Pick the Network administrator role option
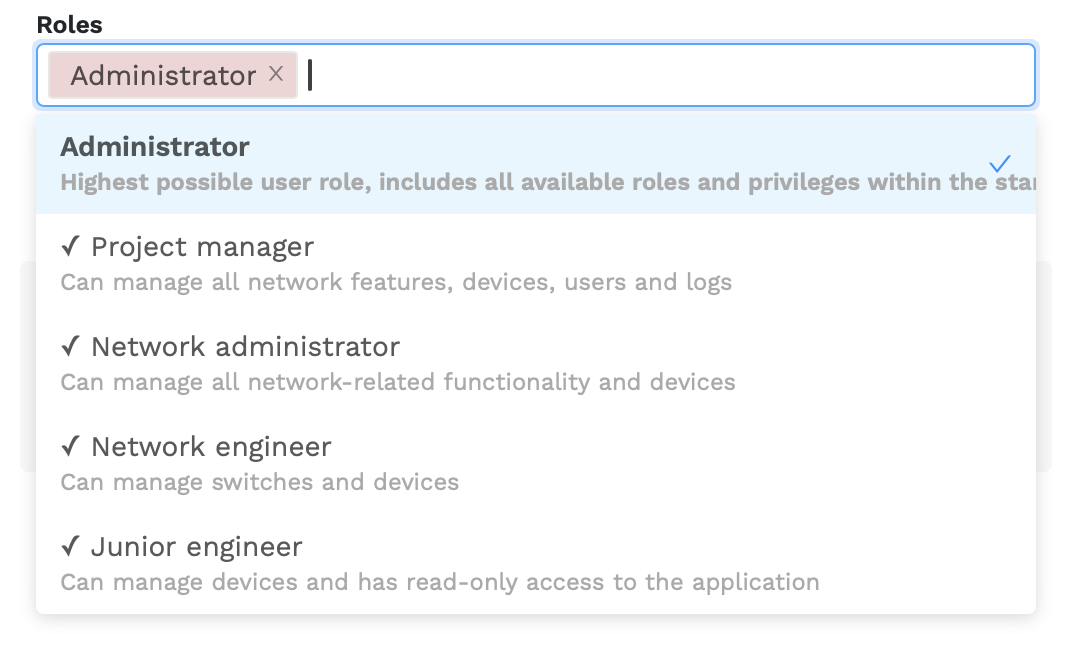Viewport: 1068px width, 662px height. pos(245,347)
